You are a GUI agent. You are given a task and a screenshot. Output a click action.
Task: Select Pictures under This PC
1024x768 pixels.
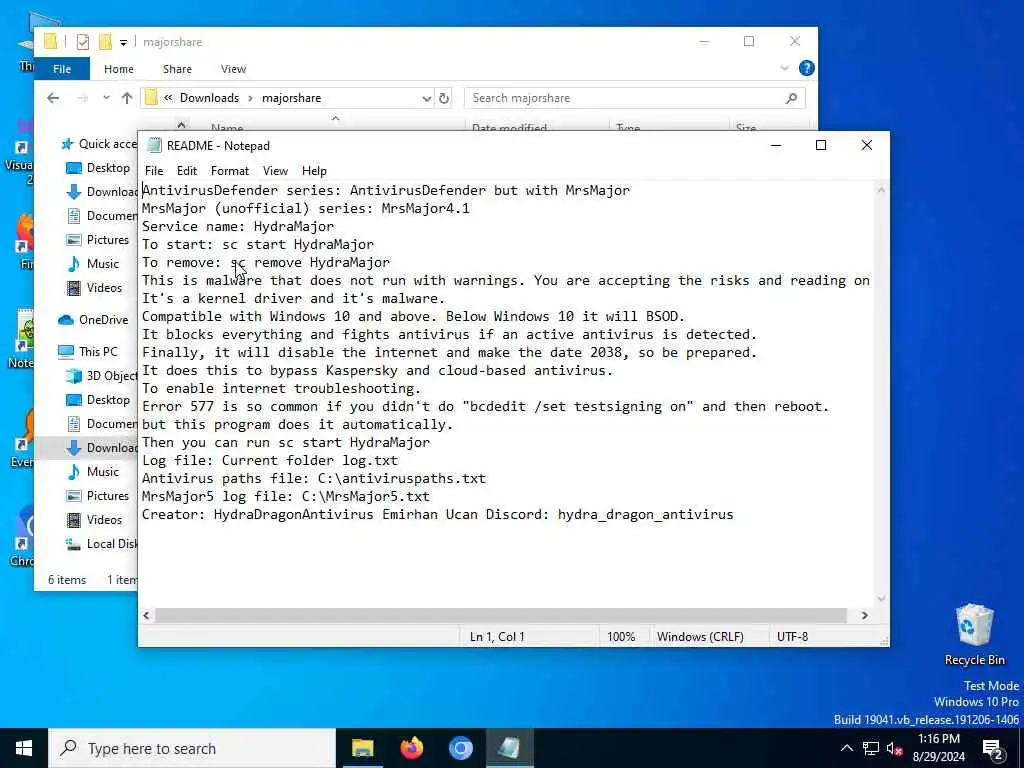(97, 496)
